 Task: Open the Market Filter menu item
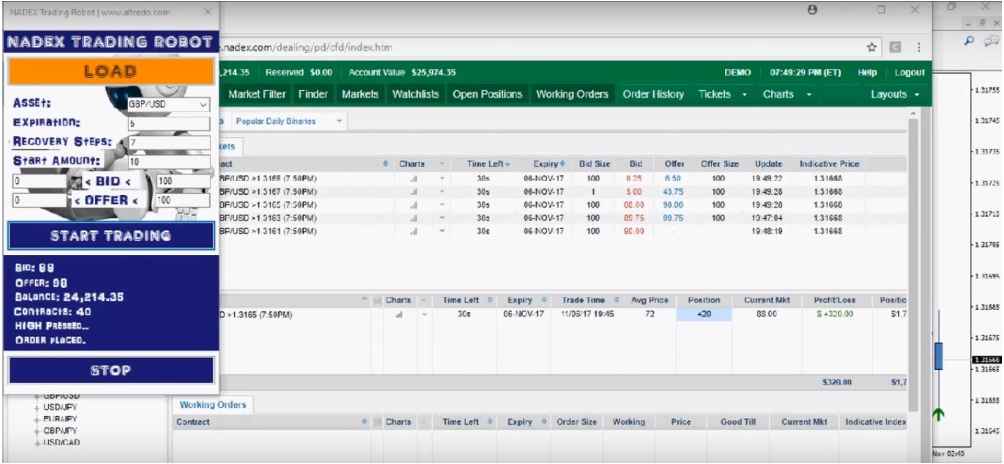(x=257, y=94)
